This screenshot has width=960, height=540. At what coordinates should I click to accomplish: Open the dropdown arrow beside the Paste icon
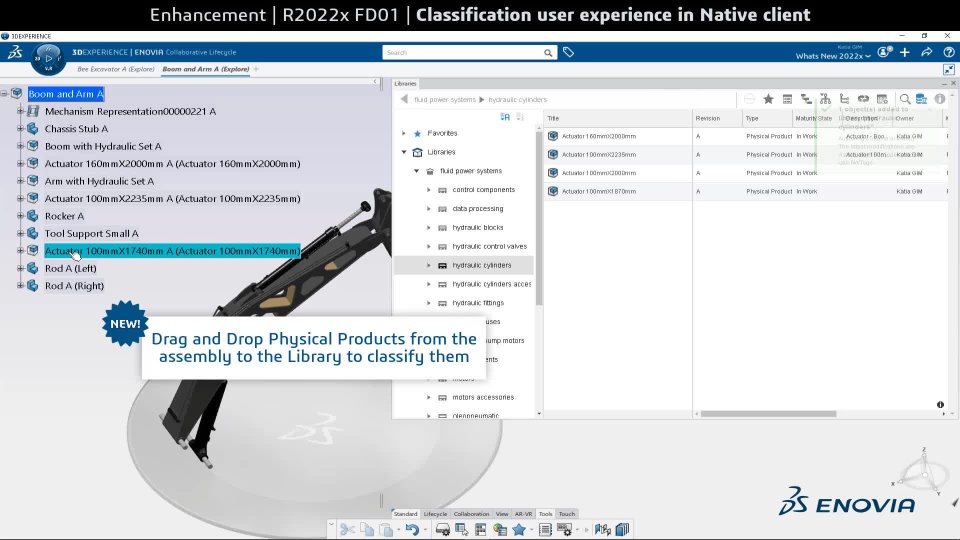pos(398,530)
